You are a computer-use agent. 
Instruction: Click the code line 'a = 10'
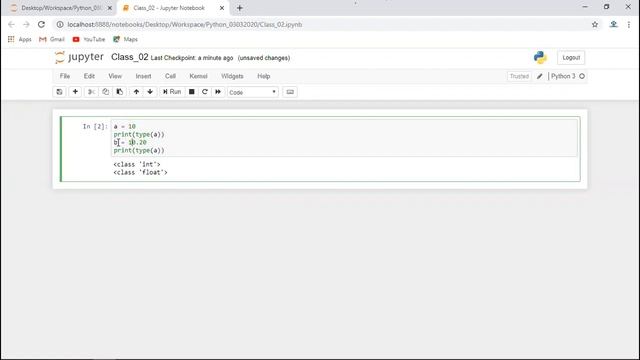tap(124, 127)
